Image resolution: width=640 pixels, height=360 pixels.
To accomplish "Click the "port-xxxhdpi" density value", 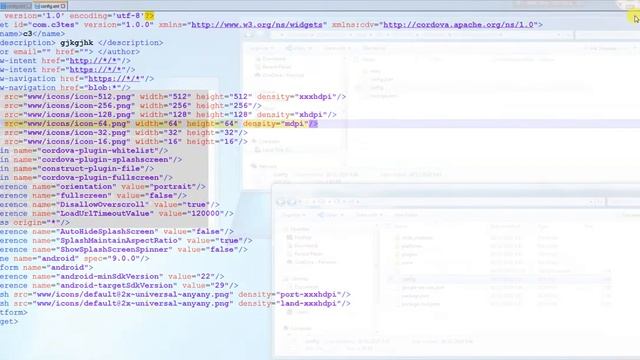I will pyautogui.click(x=308, y=294).
